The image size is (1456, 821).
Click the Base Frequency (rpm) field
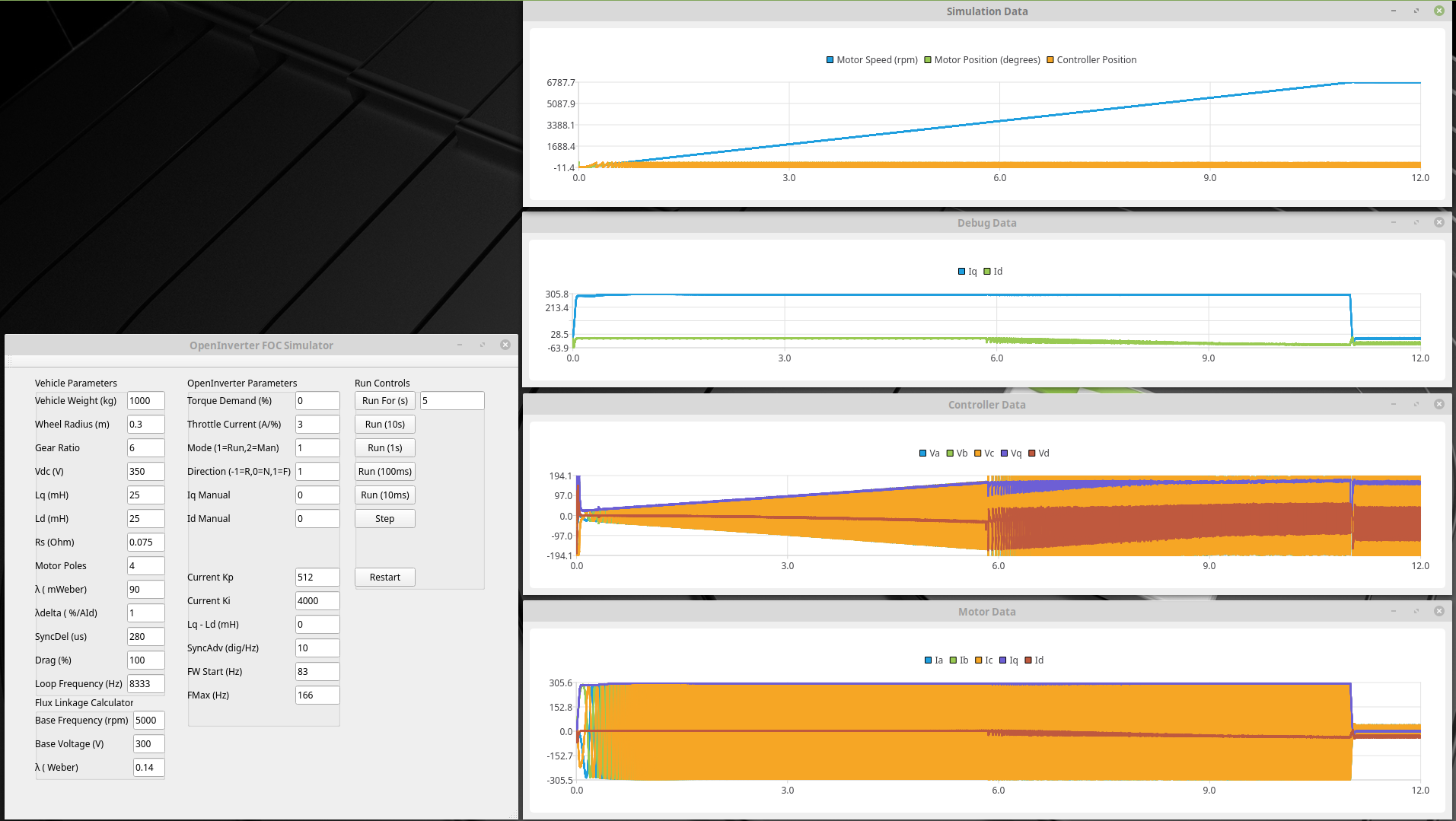coord(148,721)
